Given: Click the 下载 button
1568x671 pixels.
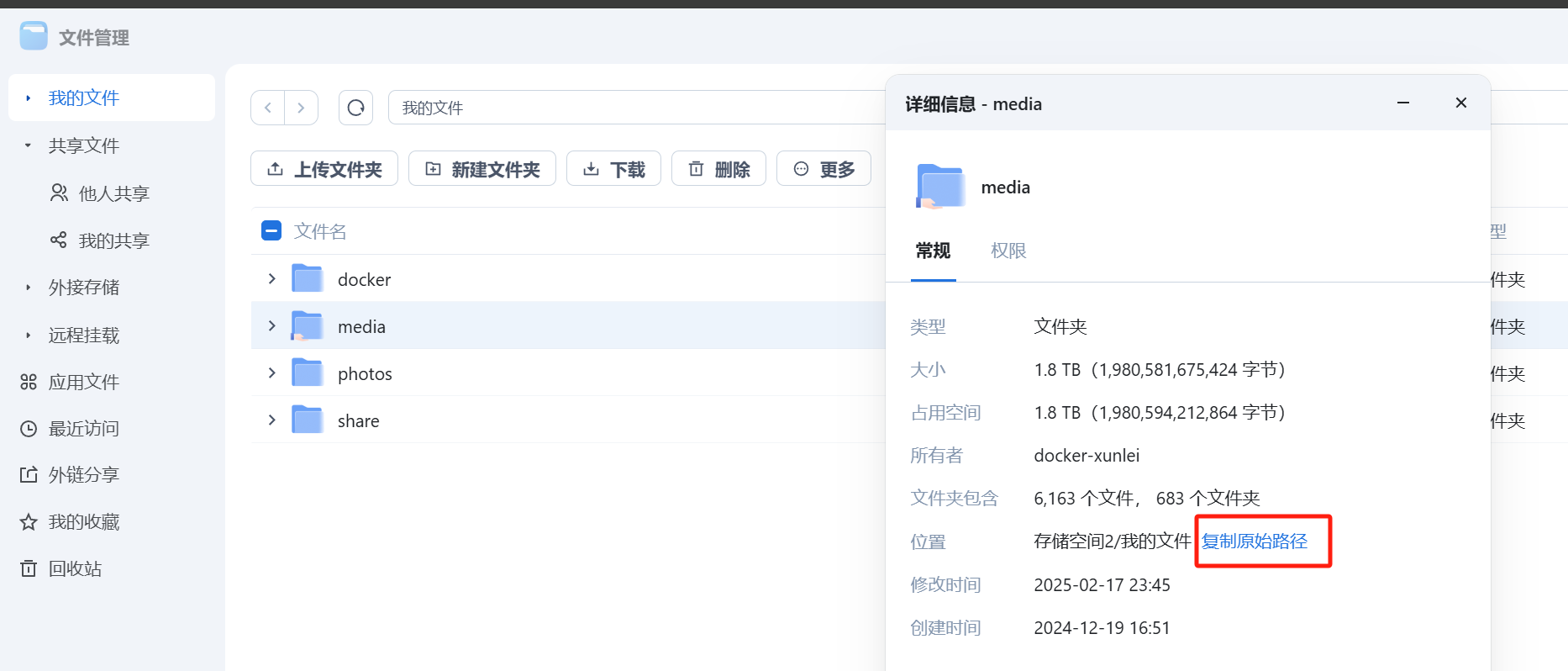Looking at the screenshot, I should 614,169.
